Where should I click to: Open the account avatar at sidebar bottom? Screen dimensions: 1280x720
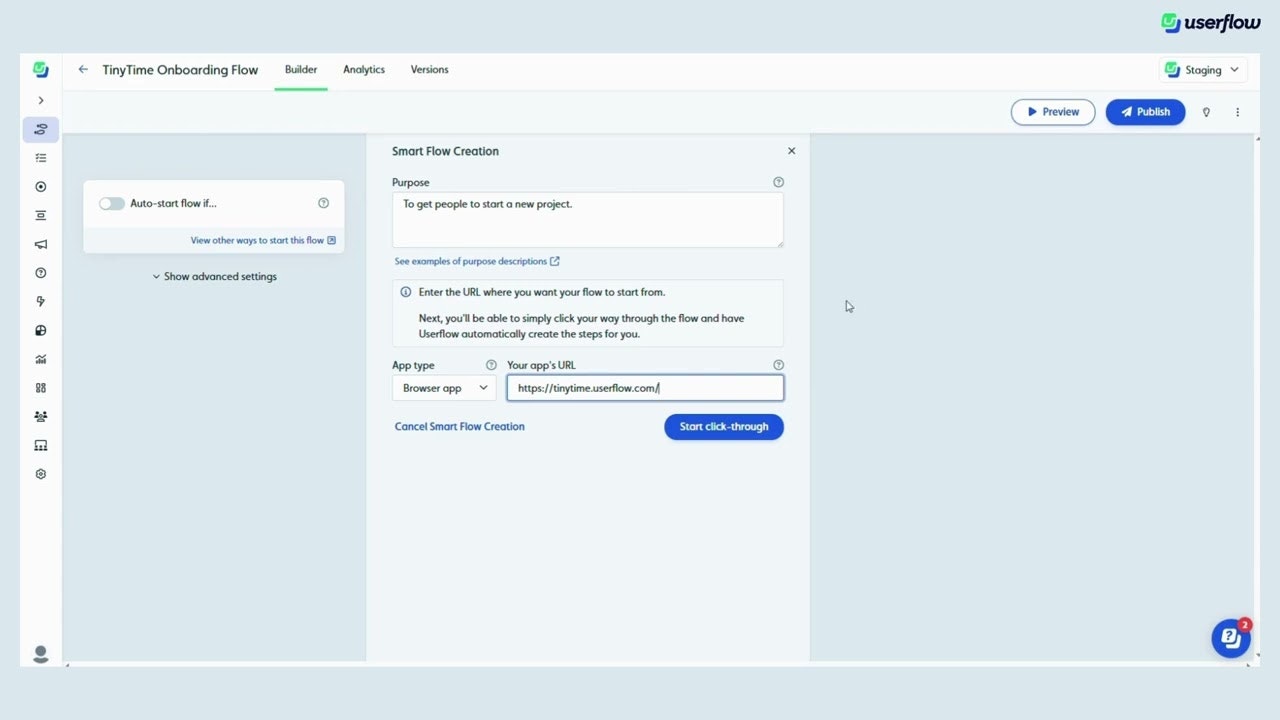[41, 654]
